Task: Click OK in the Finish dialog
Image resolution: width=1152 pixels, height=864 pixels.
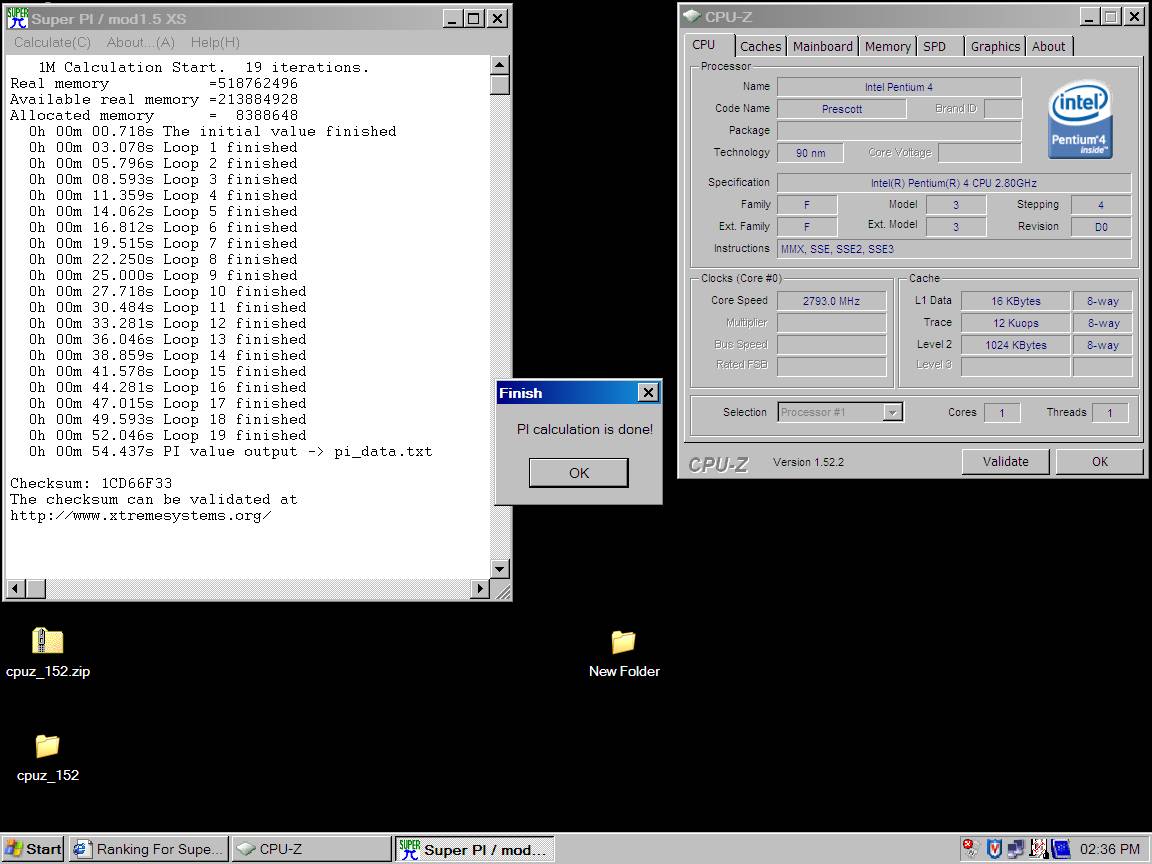Action: (x=579, y=472)
